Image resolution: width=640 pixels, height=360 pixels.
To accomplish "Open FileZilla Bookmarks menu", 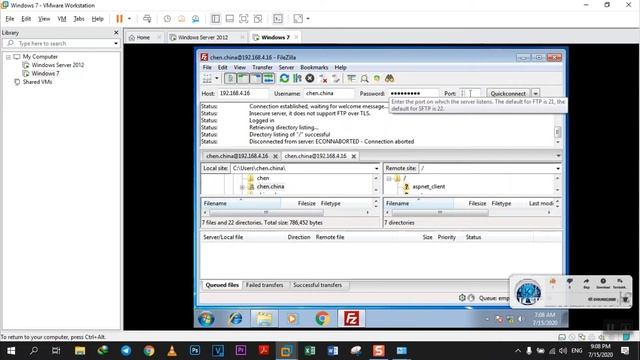I will tap(314, 67).
